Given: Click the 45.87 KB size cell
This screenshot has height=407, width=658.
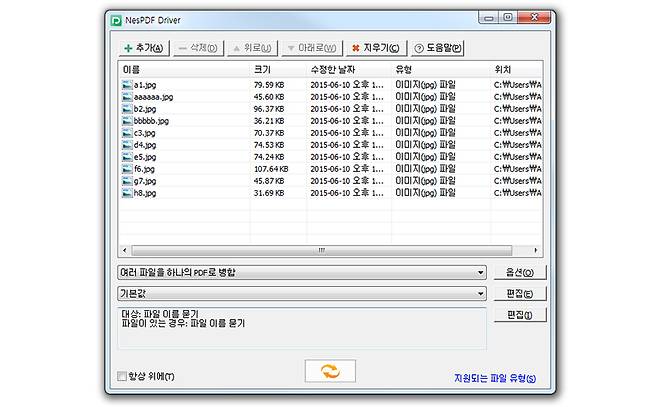Looking at the screenshot, I should [x=269, y=181].
